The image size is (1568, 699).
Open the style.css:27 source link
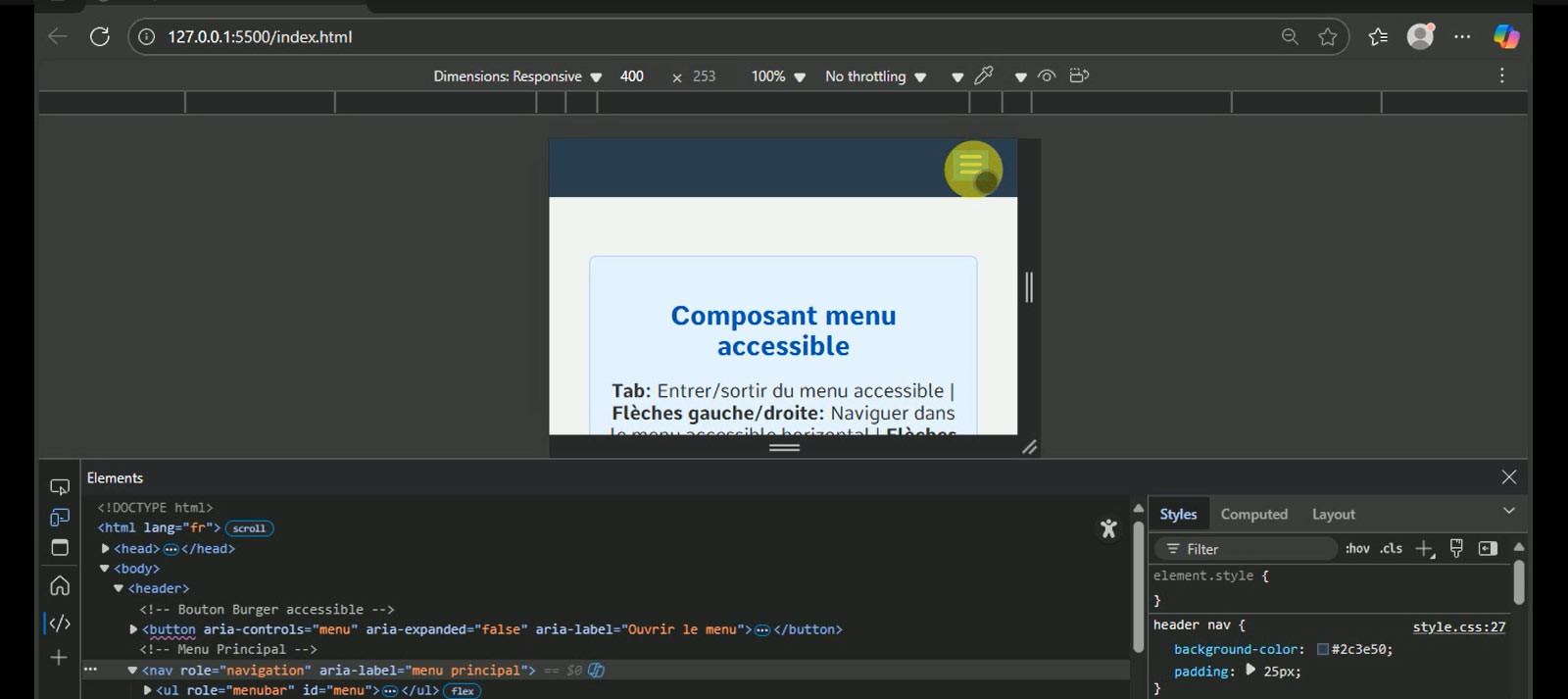pos(1458,627)
